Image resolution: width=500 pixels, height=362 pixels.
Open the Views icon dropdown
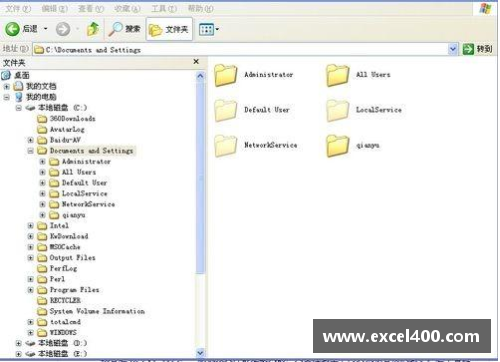(209, 30)
